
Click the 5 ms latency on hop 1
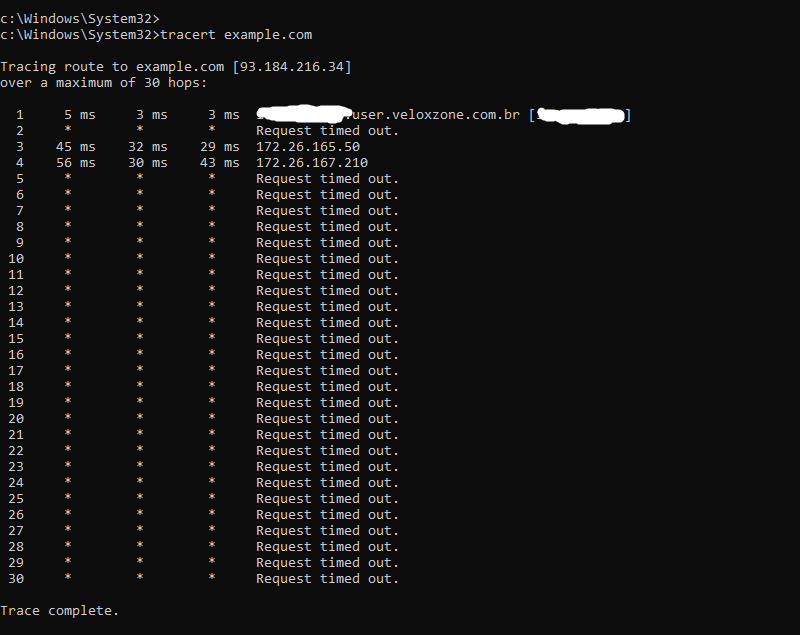(80, 115)
